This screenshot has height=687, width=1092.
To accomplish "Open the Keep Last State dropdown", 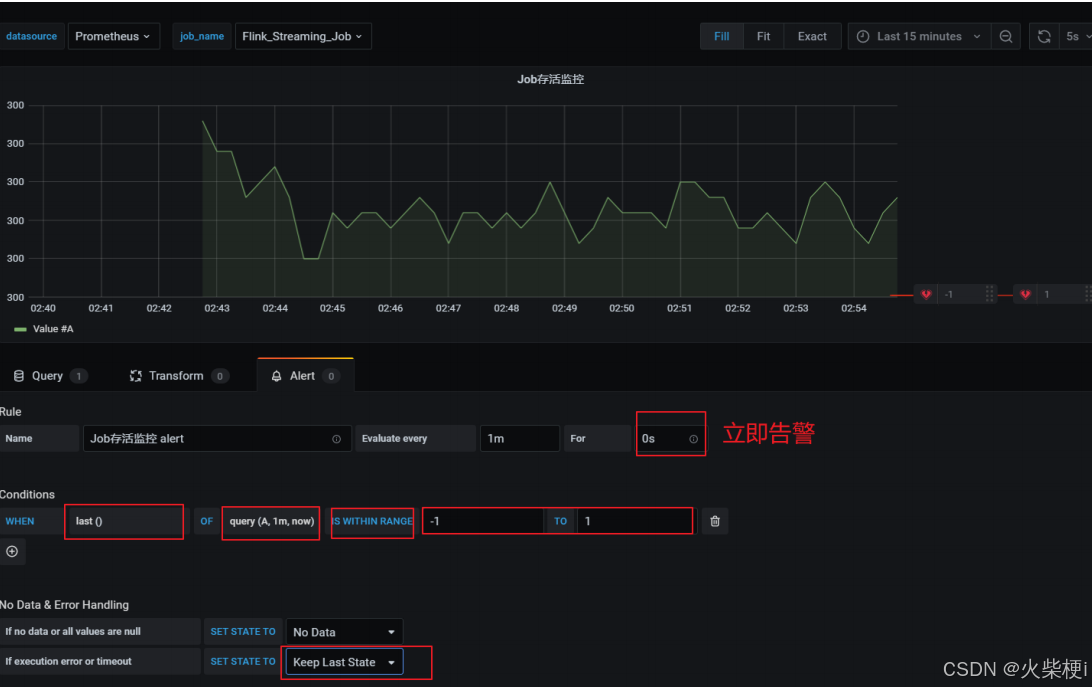I will click(344, 662).
